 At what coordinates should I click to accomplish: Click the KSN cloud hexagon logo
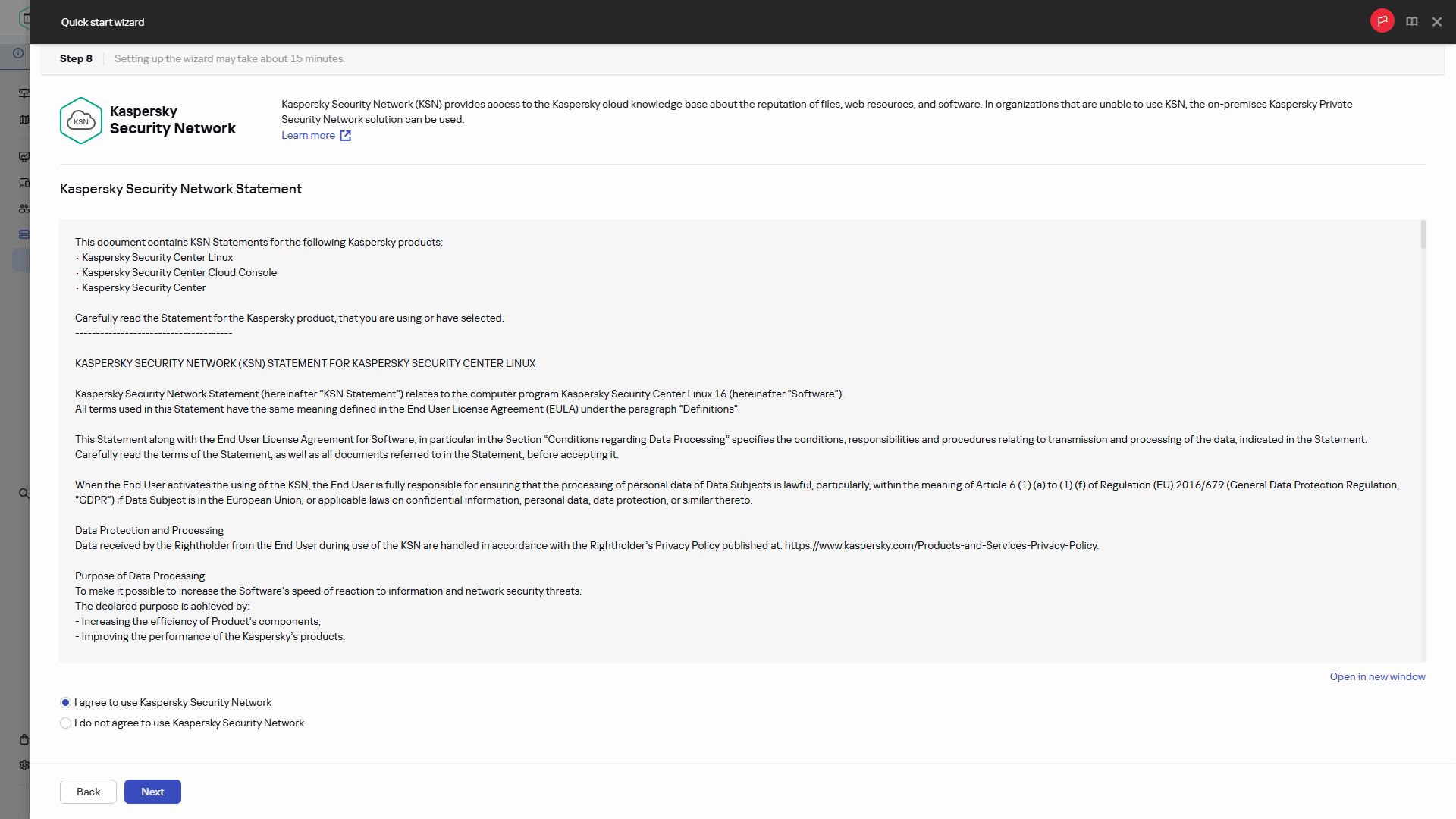[81, 121]
